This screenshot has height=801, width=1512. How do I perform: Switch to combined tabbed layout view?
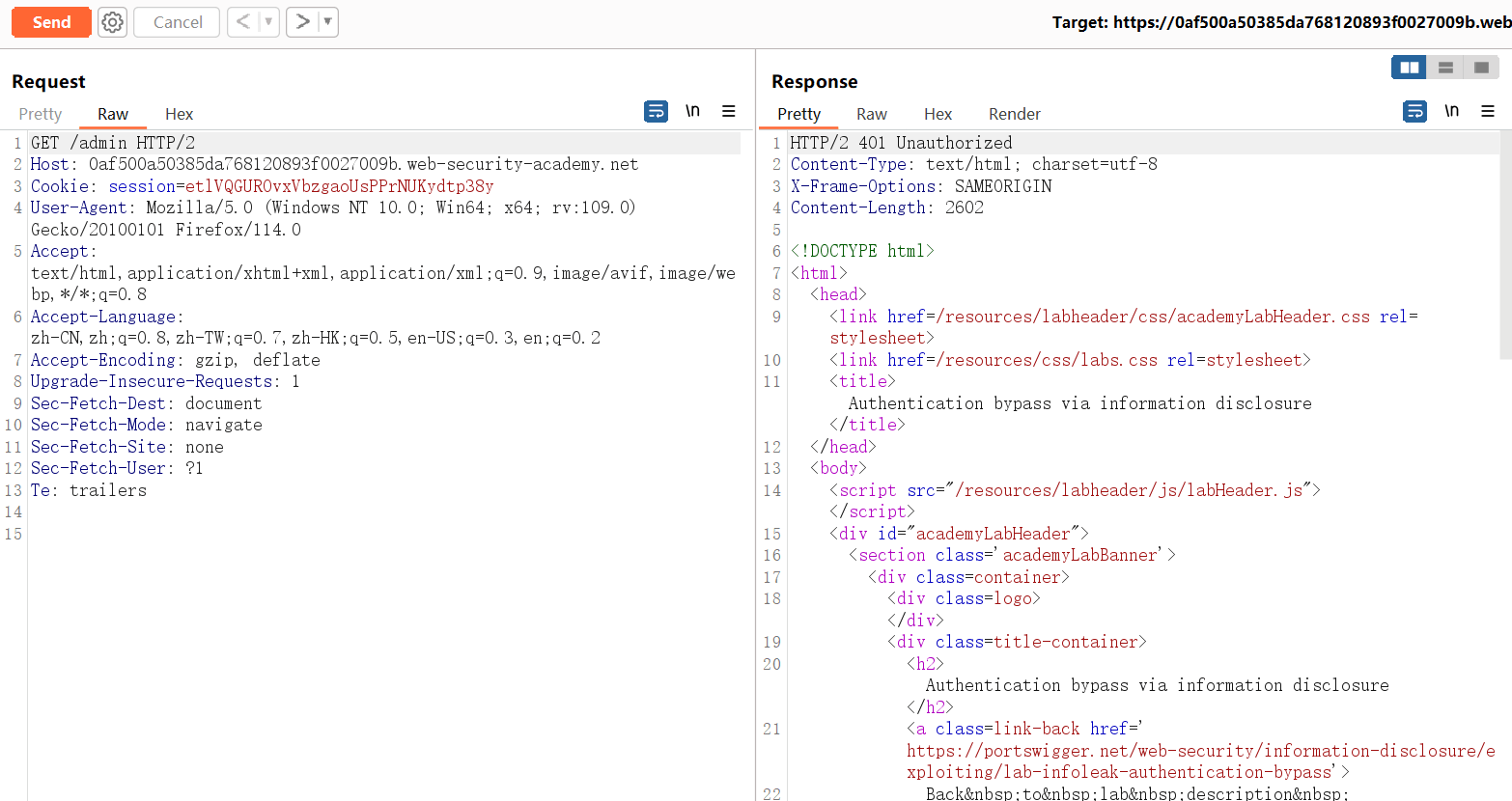pyautogui.click(x=1481, y=68)
